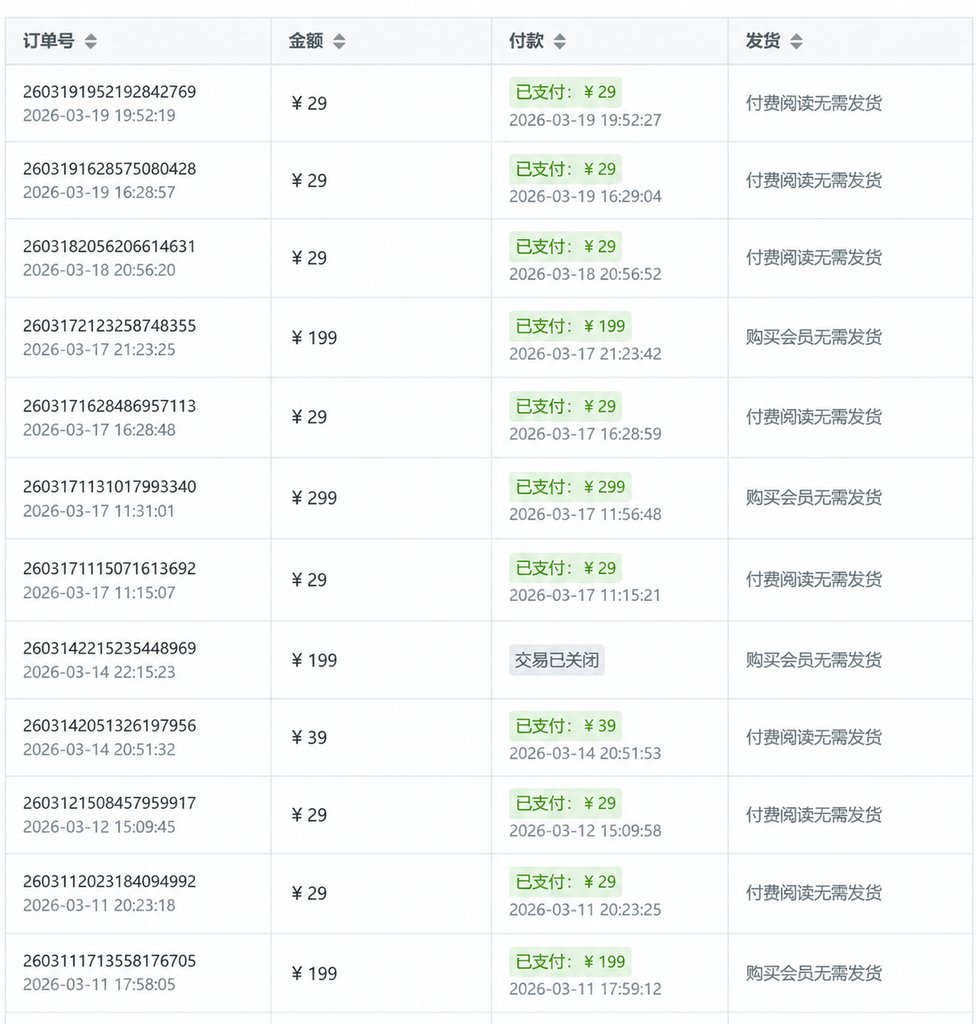Click 购买会员无需发货 for order 2603171131017993340
Screen dimensions: 976x1024
click(814, 498)
